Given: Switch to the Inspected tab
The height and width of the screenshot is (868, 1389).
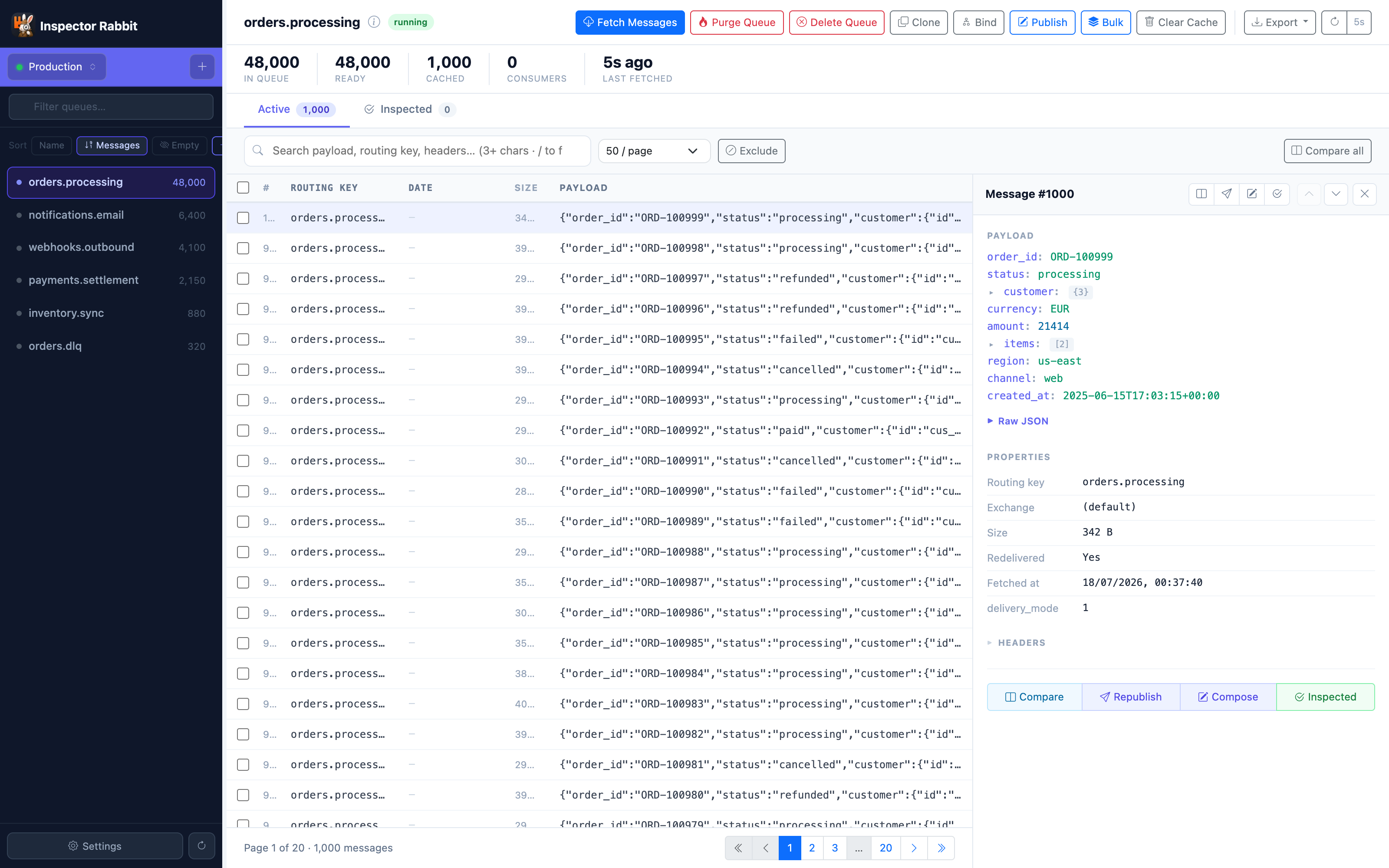Looking at the screenshot, I should tap(410, 109).
